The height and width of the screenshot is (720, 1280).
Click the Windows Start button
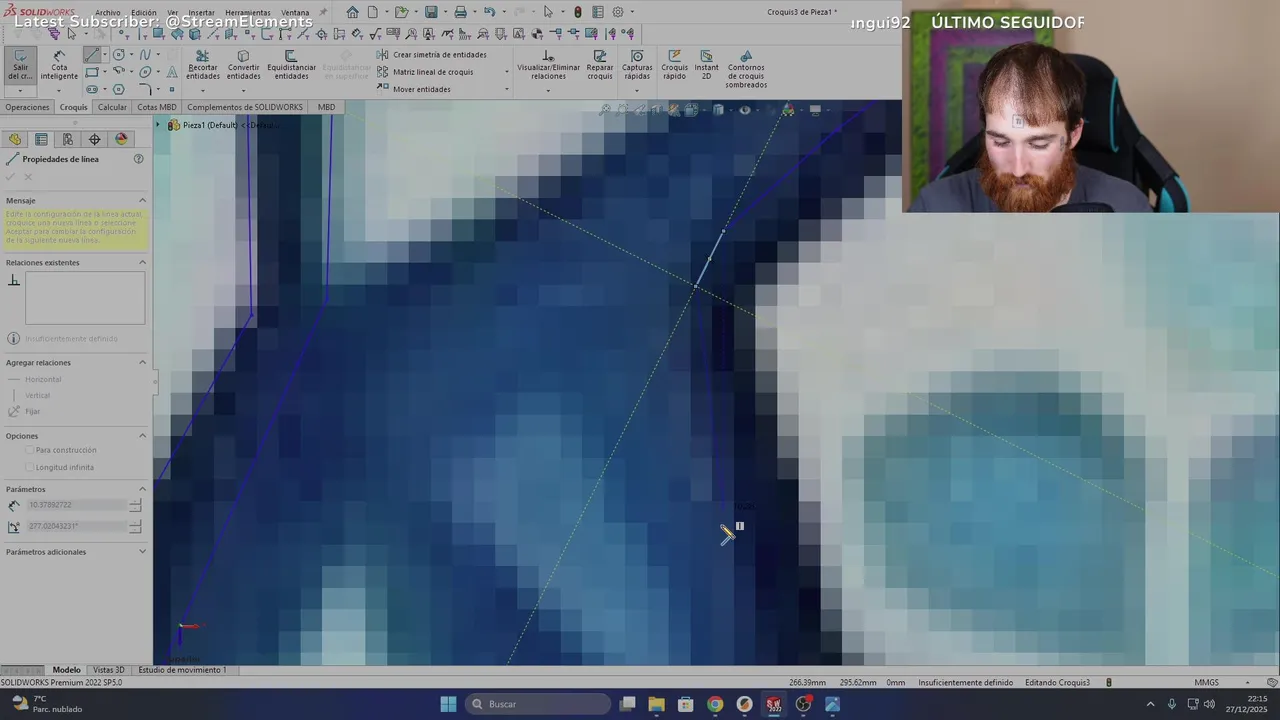pos(448,704)
